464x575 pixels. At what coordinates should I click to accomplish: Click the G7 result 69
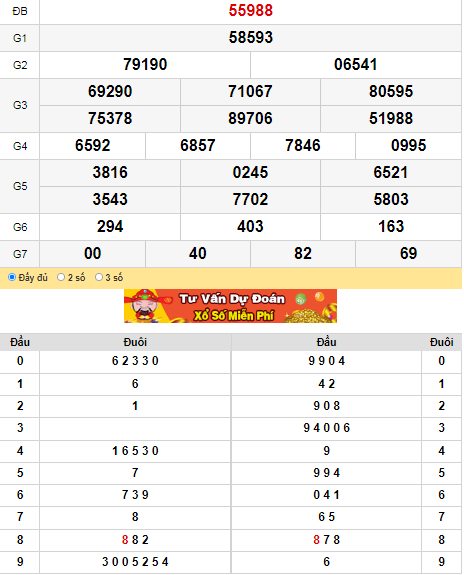(x=409, y=253)
